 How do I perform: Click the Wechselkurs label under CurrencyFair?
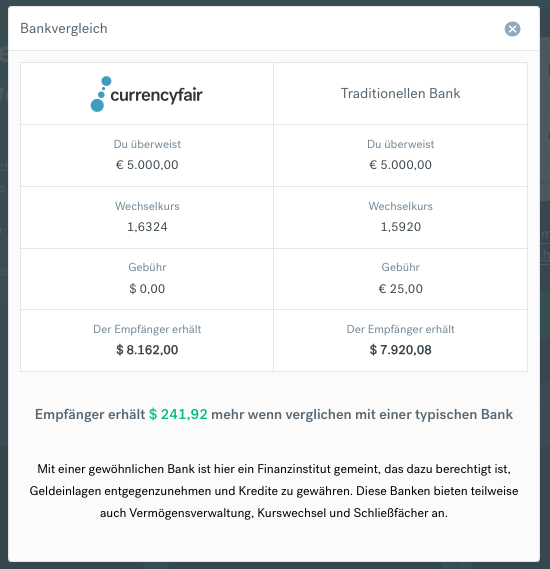tap(147, 206)
